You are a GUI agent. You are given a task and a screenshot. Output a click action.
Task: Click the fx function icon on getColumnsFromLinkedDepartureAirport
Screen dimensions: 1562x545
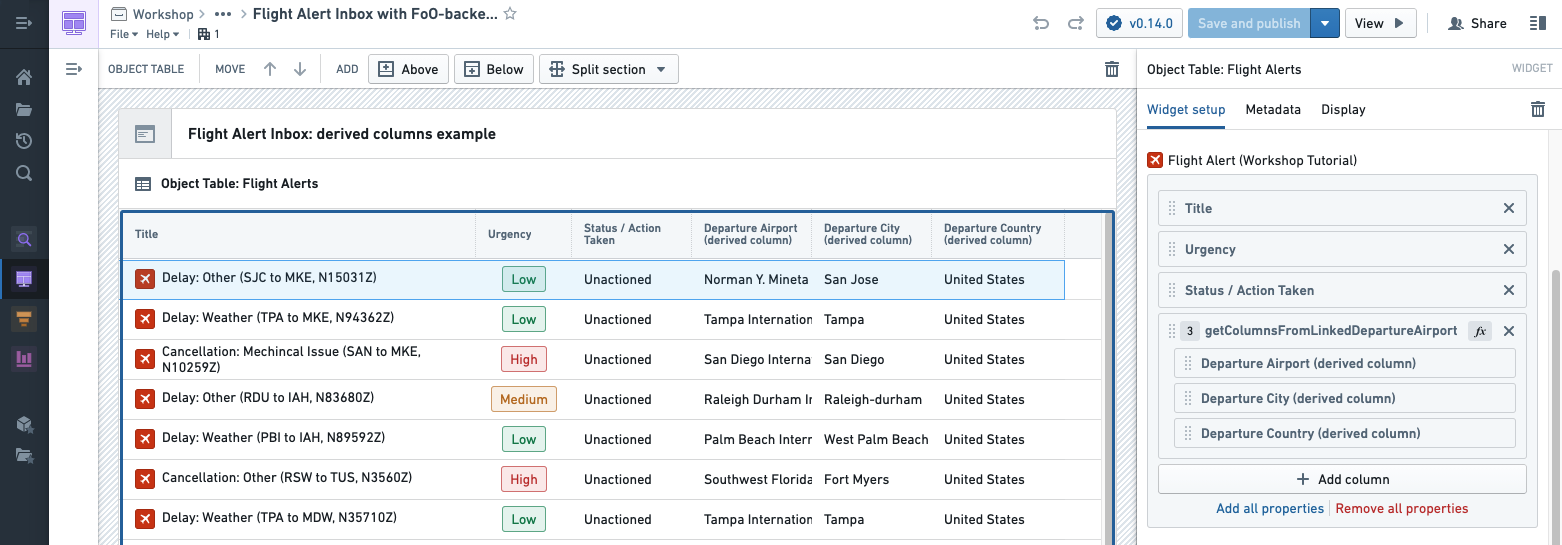click(x=1480, y=331)
